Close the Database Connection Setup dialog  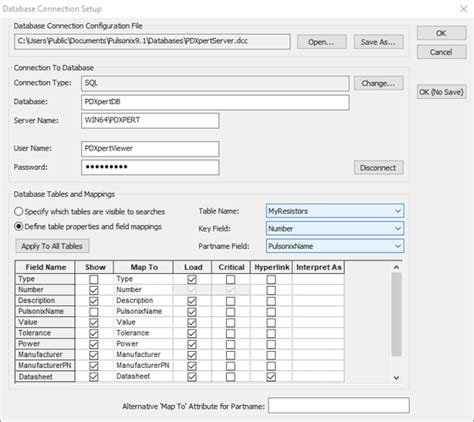(463, 9)
